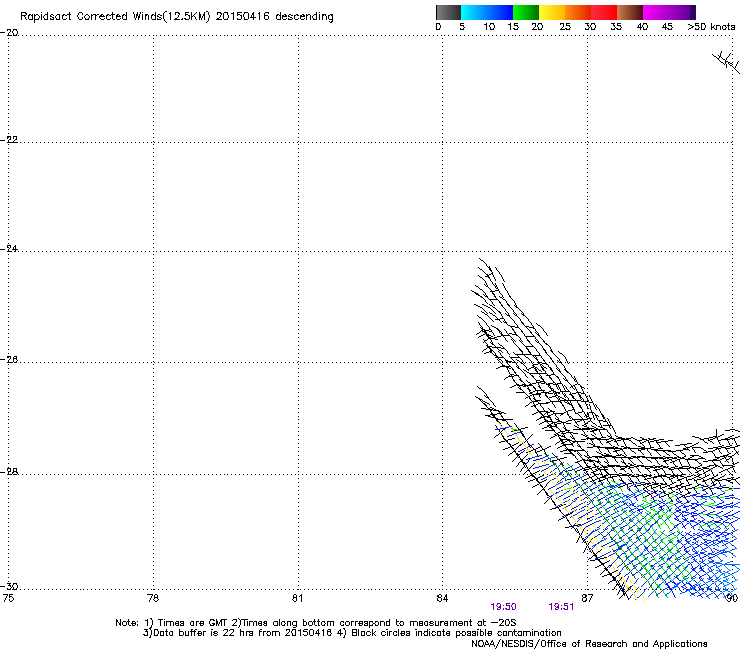The image size is (740, 650).
Task: Pick the red 30-35 knots color segment
Action: (604, 12)
